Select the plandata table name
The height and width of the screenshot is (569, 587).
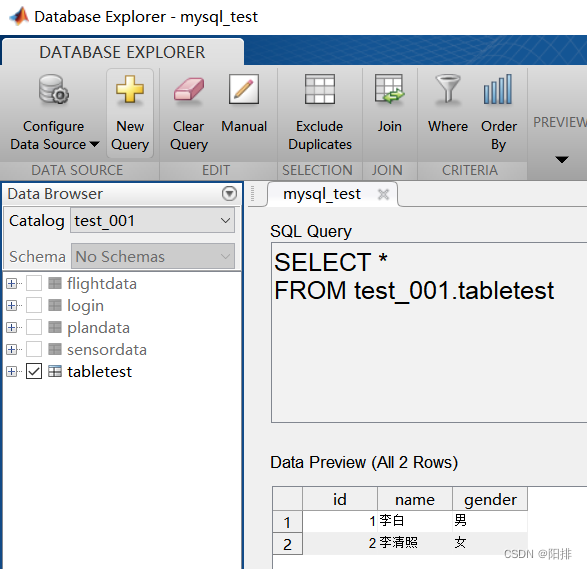pyautogui.click(x=98, y=328)
